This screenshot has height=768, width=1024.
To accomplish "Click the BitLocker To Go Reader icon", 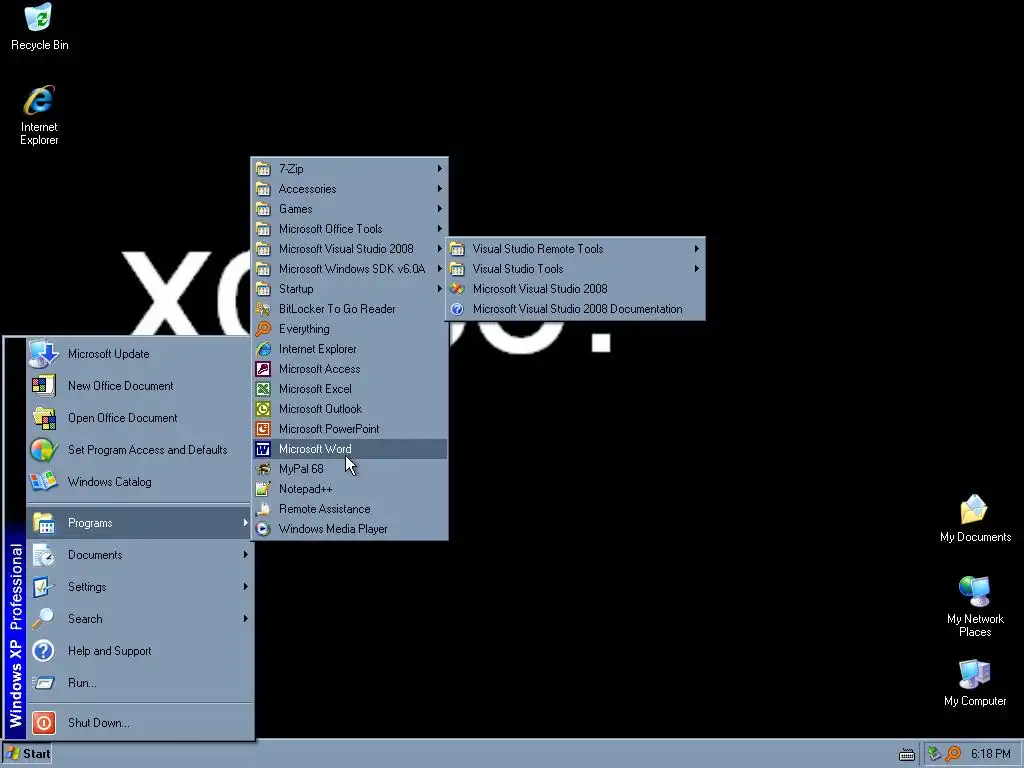I will click(263, 309).
